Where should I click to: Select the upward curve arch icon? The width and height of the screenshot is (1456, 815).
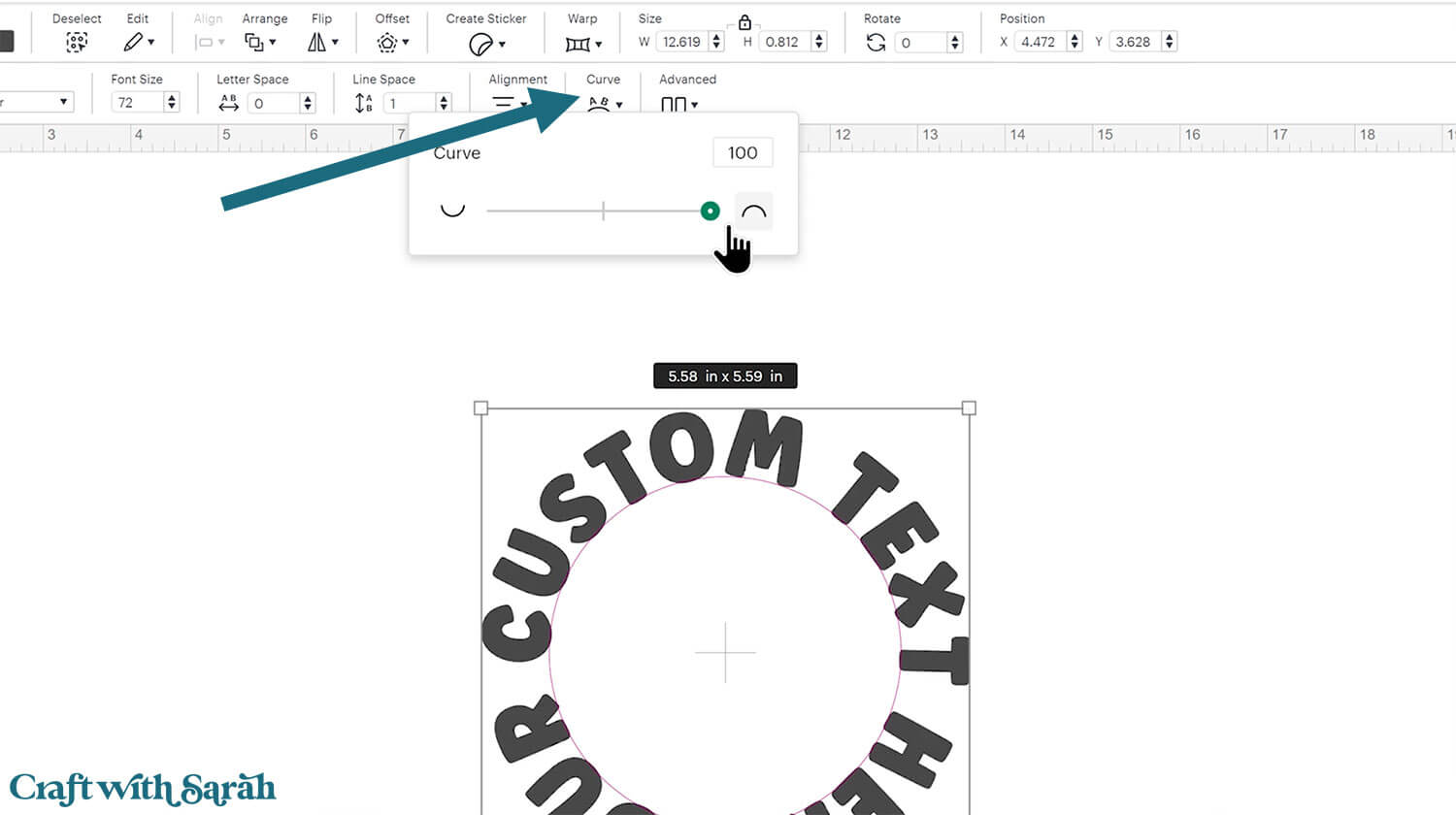click(x=753, y=212)
